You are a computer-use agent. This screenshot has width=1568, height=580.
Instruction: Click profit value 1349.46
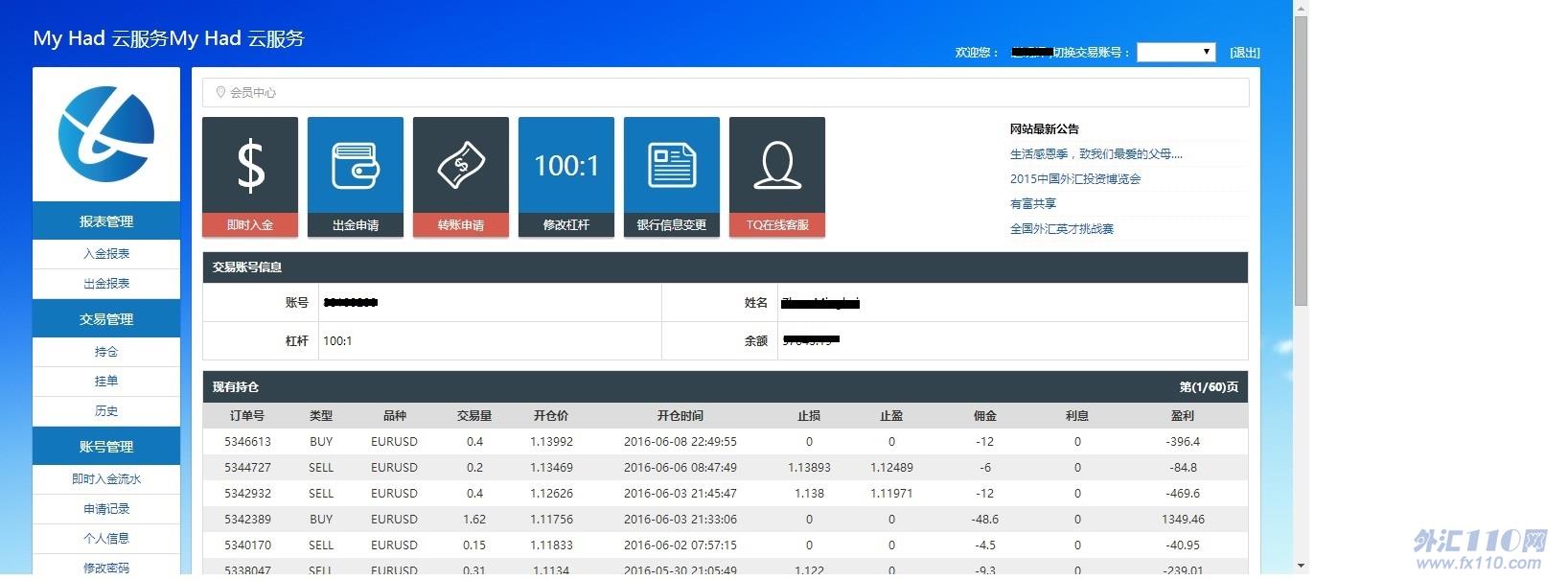1183,520
